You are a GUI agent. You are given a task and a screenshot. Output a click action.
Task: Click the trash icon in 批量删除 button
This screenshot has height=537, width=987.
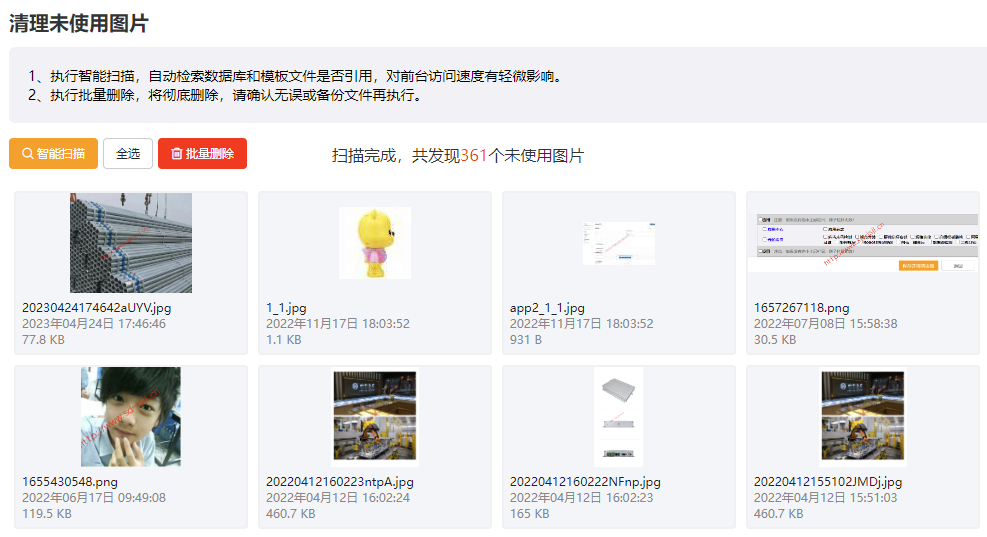(x=177, y=154)
